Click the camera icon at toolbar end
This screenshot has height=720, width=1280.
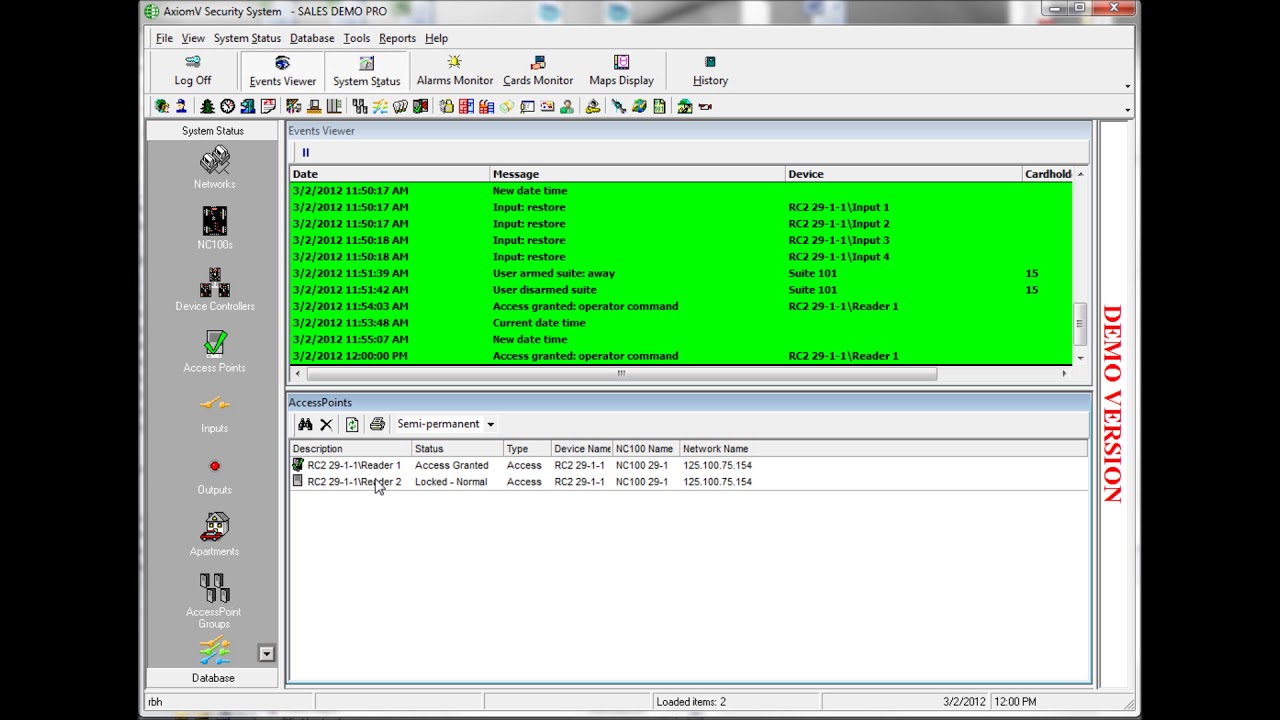(x=704, y=106)
